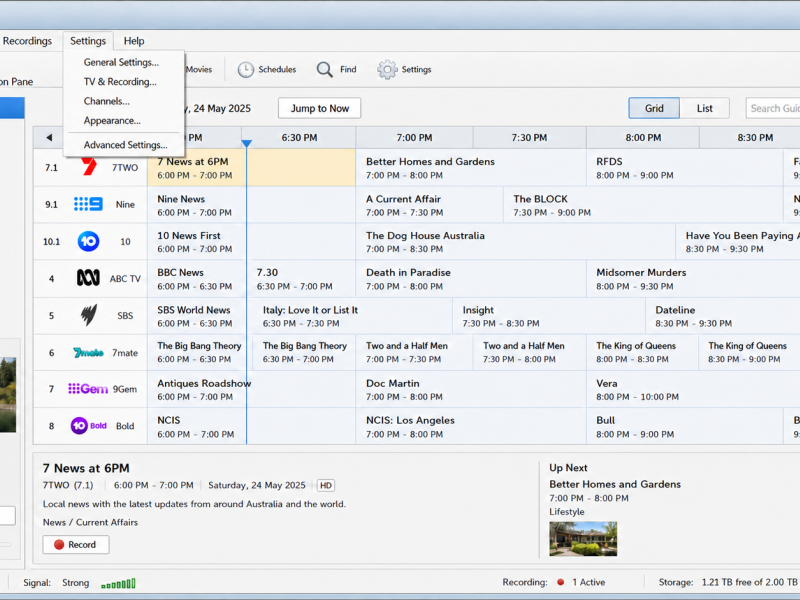Select Death in Paradise program
This screenshot has height=600, width=800.
point(471,279)
